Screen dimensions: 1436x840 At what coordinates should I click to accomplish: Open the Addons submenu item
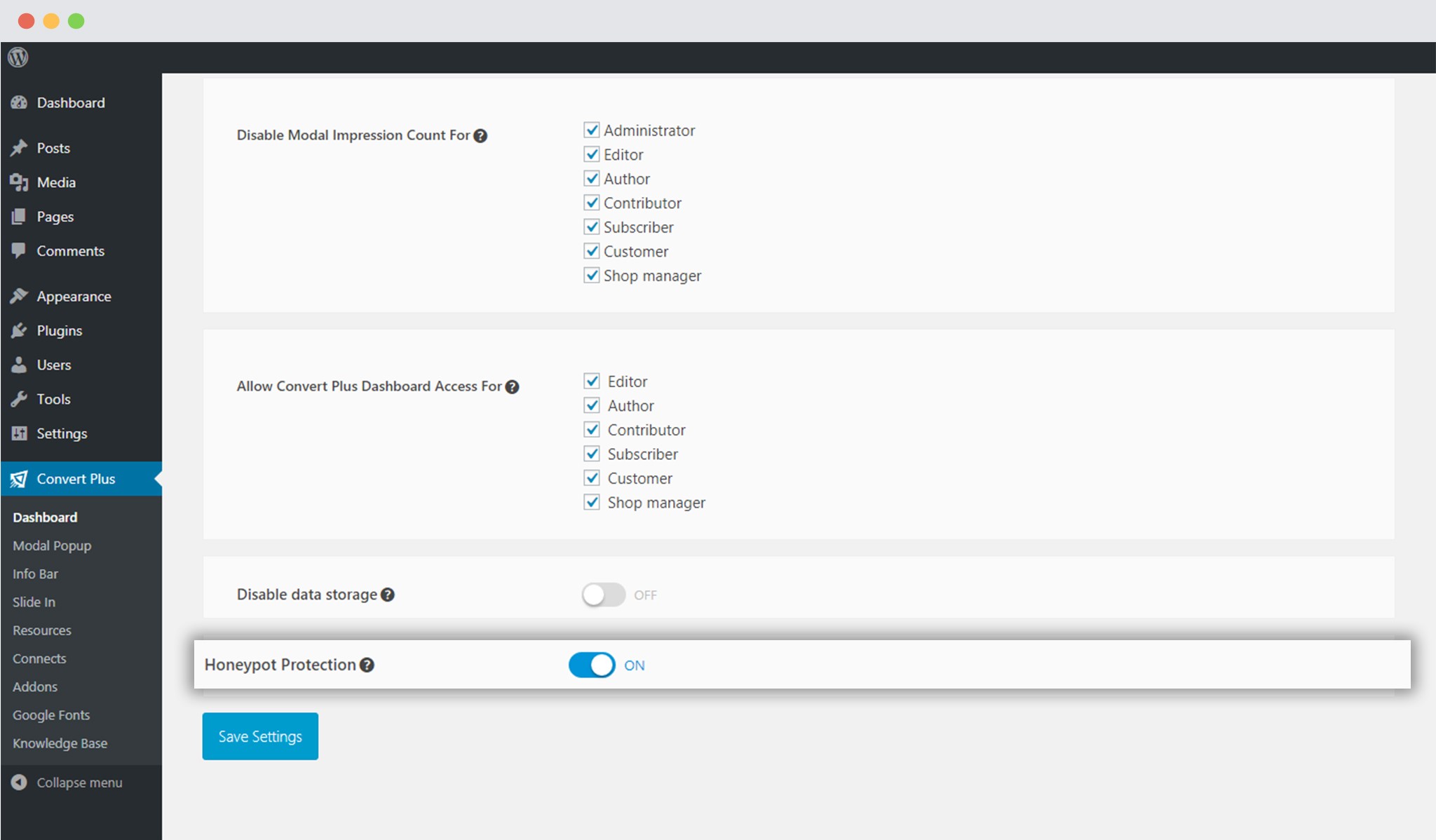point(35,686)
